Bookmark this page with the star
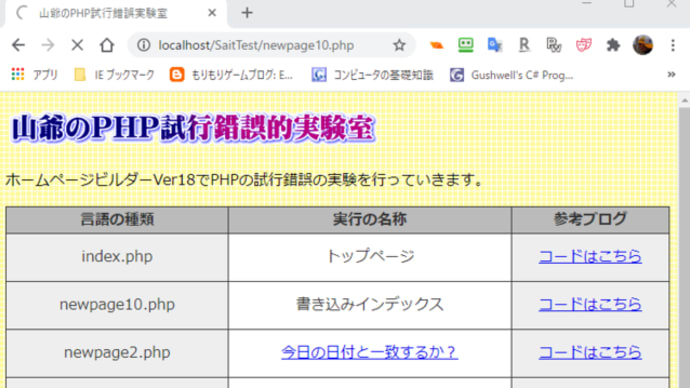The image size is (690, 388). 399,45
